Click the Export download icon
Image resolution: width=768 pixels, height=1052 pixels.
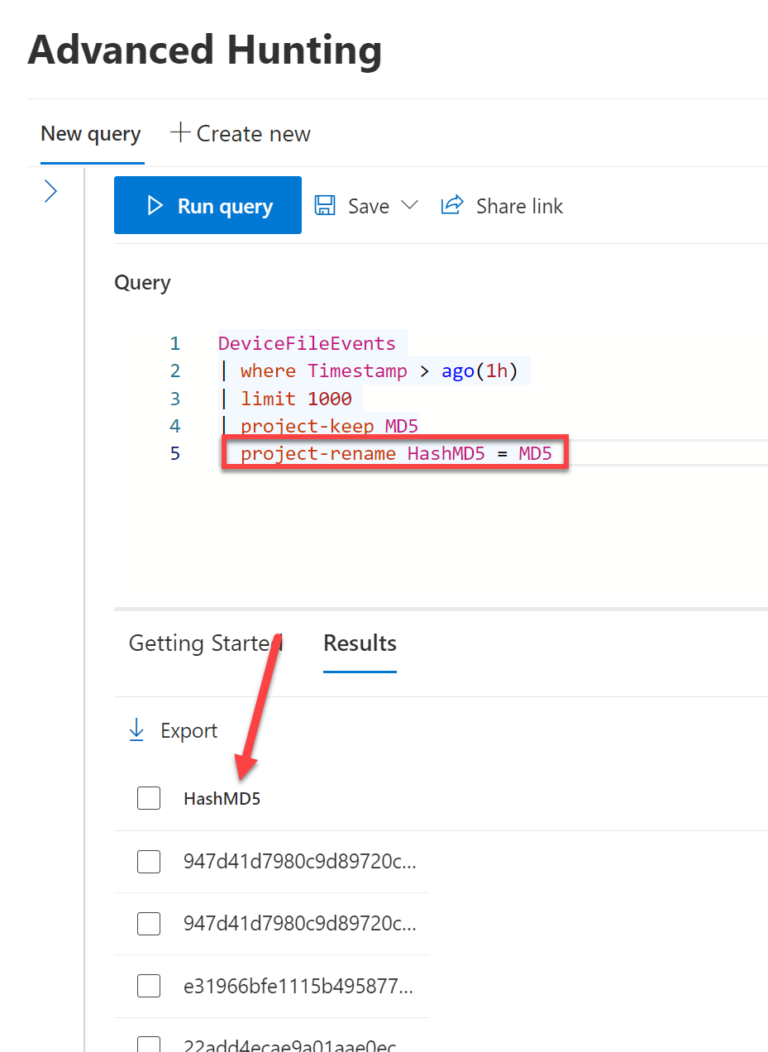click(136, 730)
